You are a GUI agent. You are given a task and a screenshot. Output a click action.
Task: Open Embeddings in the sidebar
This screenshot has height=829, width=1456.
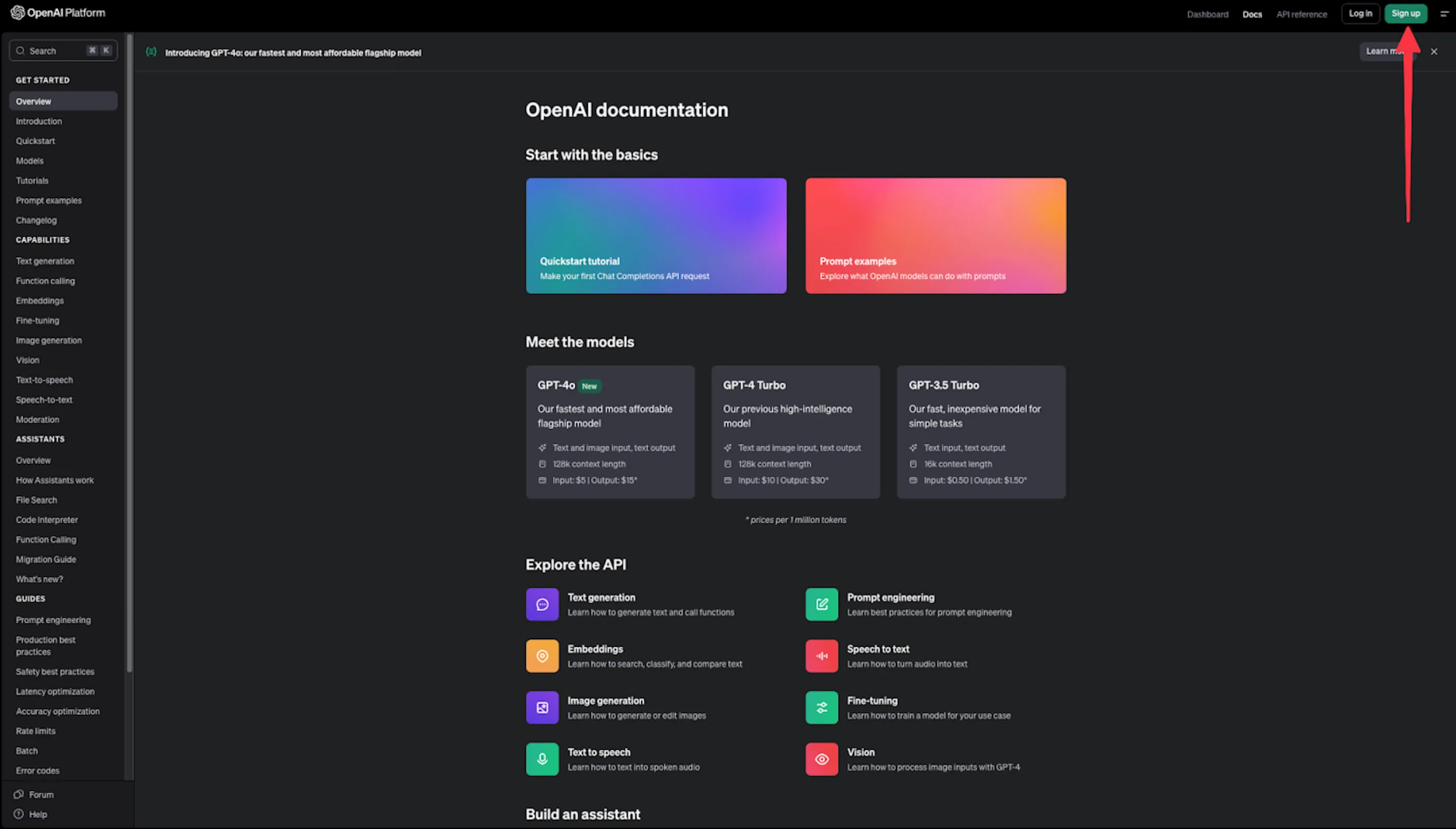(39, 301)
